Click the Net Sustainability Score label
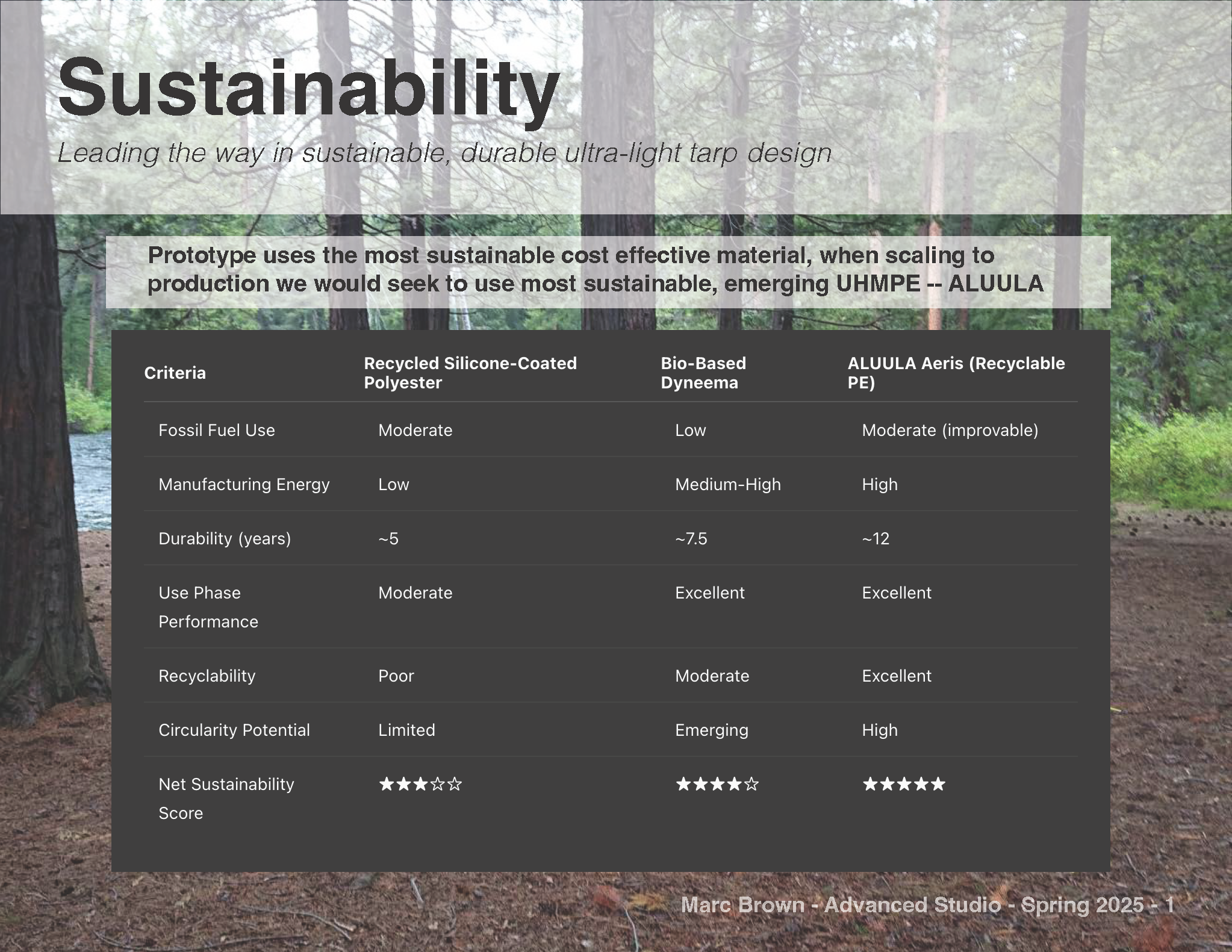This screenshot has height=952, width=1232. click(x=226, y=798)
